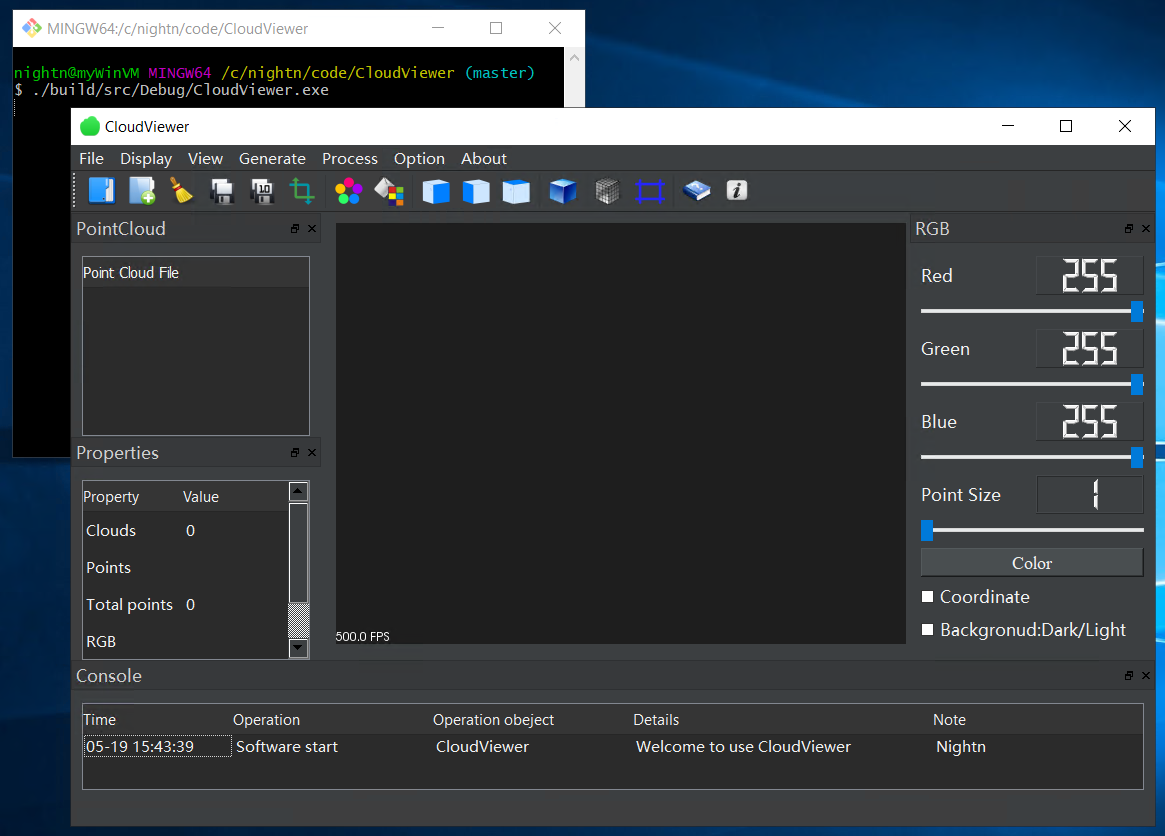Screen dimensions: 1165x836
Task: Undock the Console panel
Action: tap(1128, 675)
